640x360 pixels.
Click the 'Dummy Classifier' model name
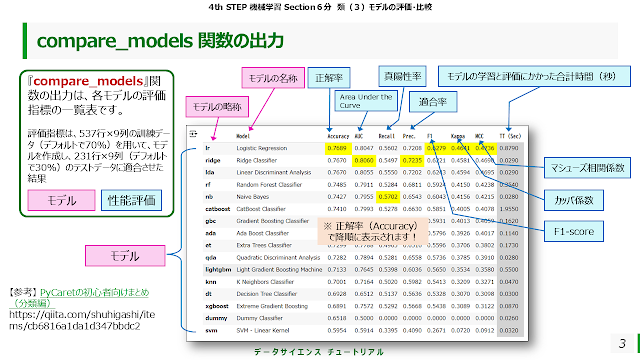259,318
